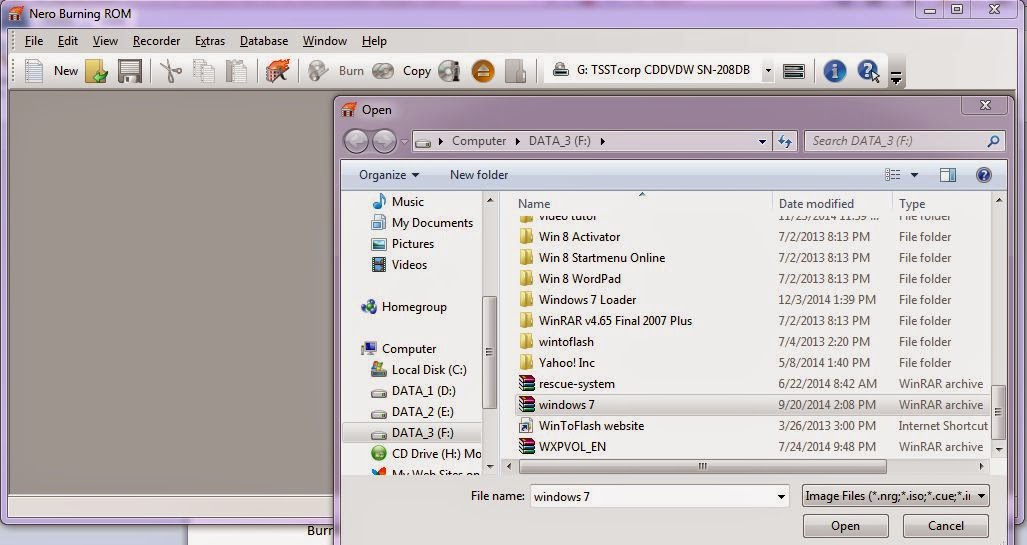This screenshot has height=545, width=1027.
Task: Click the blue help icon in Open dialog
Action: click(983, 175)
